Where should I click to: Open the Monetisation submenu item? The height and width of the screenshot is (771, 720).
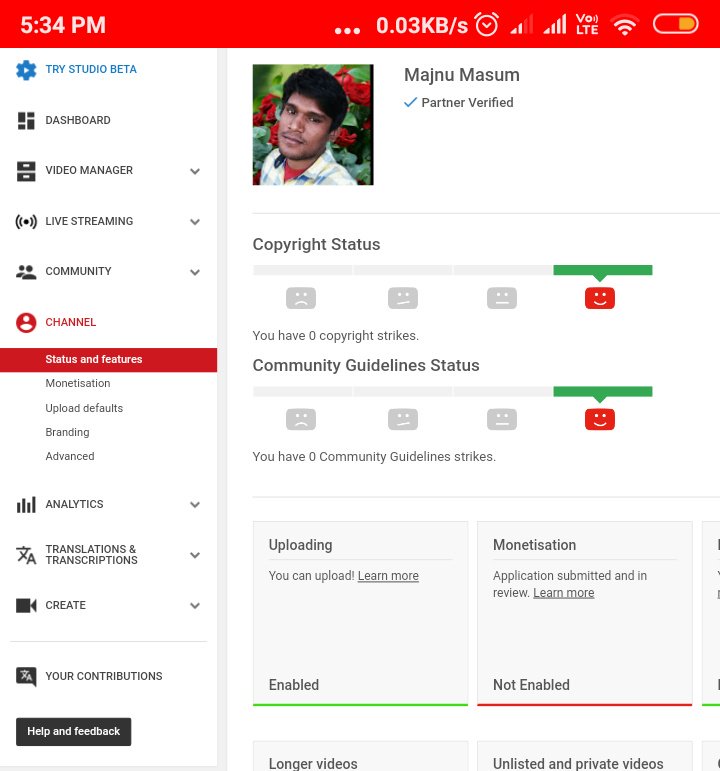(x=78, y=384)
